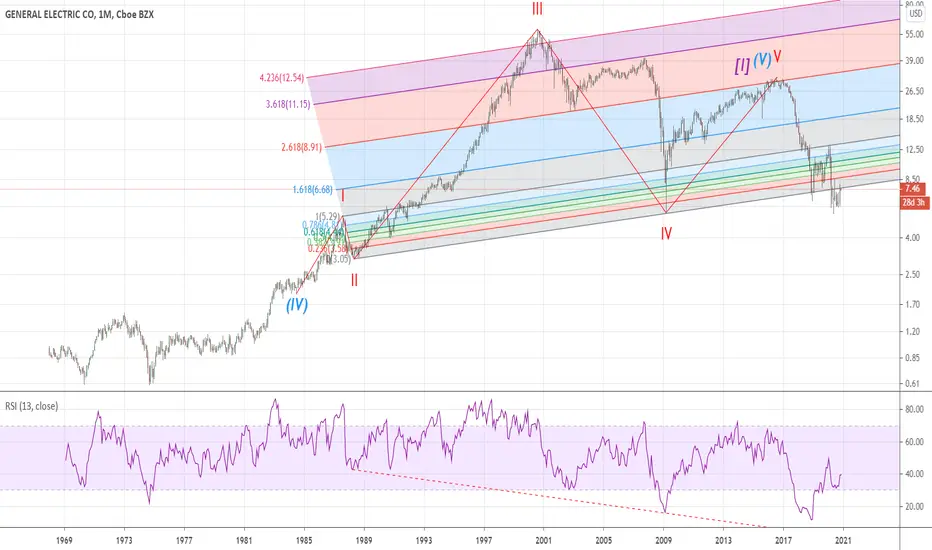
Task: Click the RSI 20.00 axis value
Action: [915, 507]
